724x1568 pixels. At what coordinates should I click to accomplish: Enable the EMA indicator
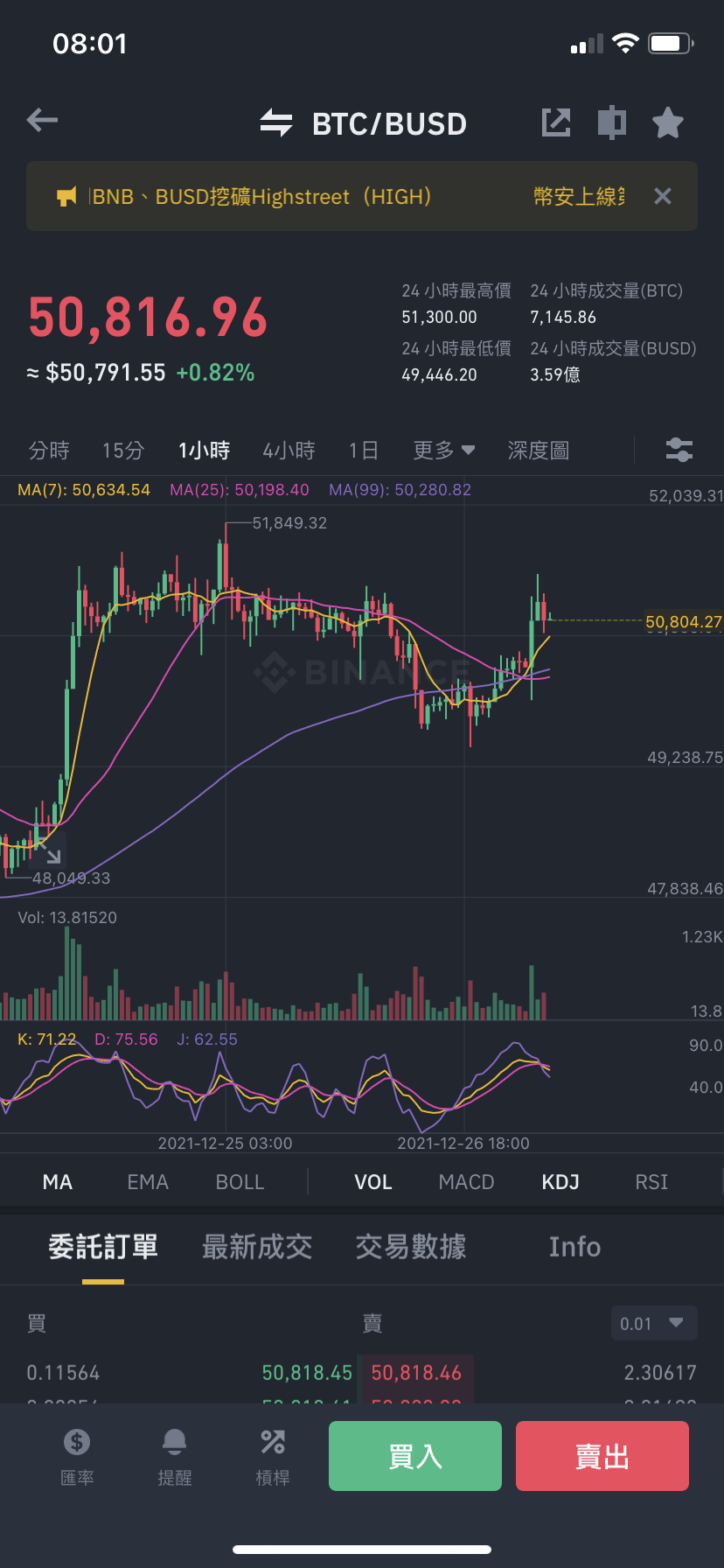148,1182
